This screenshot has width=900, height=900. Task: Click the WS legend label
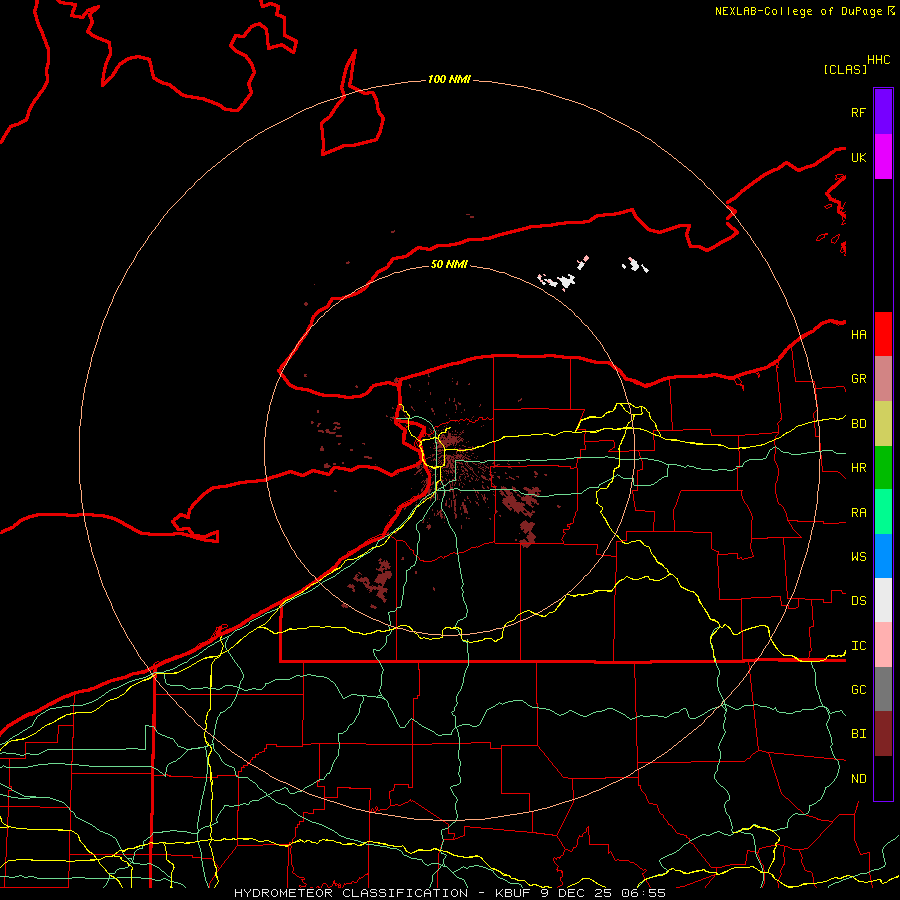click(858, 556)
